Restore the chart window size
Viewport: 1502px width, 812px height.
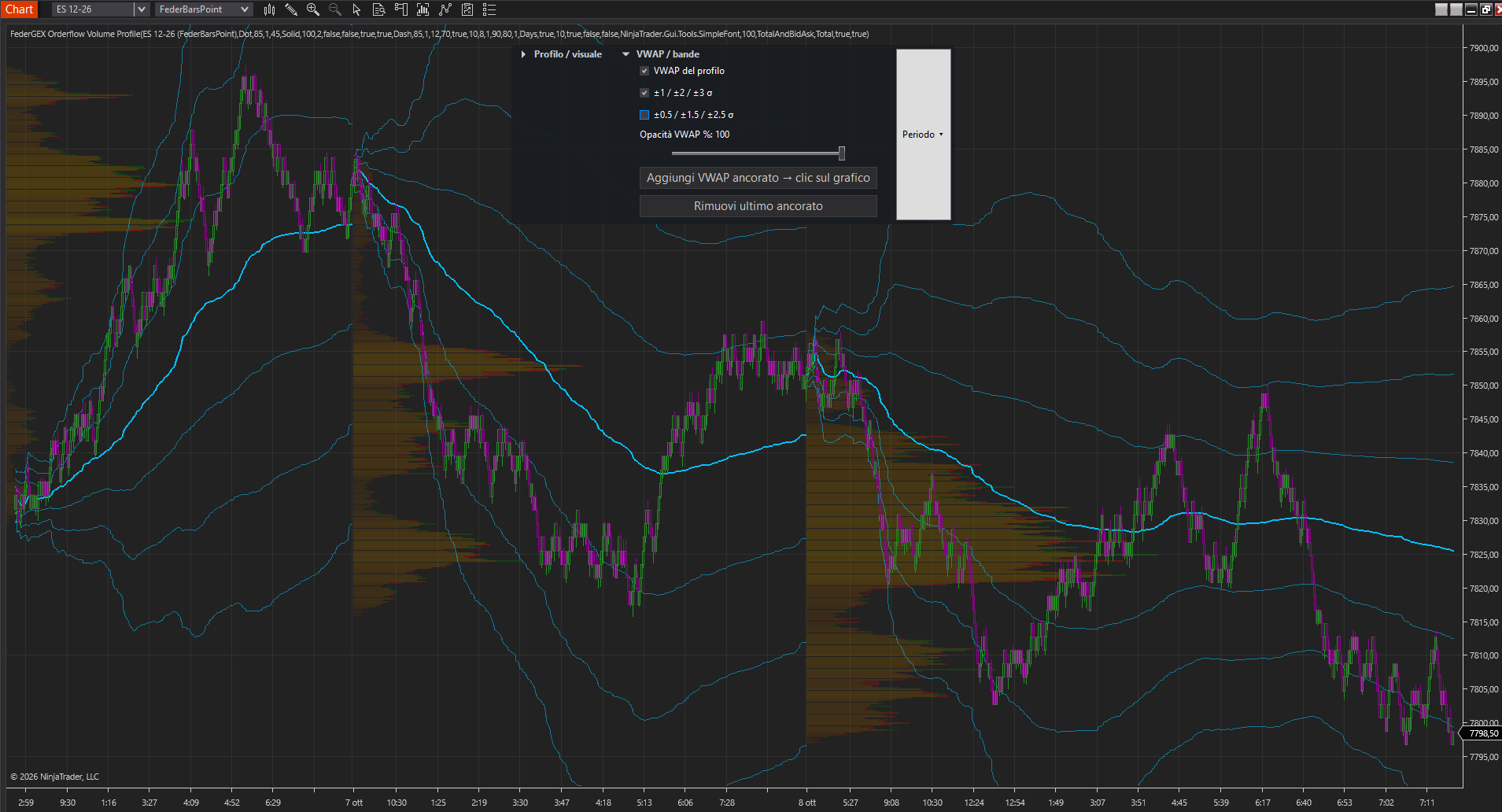click(x=1485, y=9)
